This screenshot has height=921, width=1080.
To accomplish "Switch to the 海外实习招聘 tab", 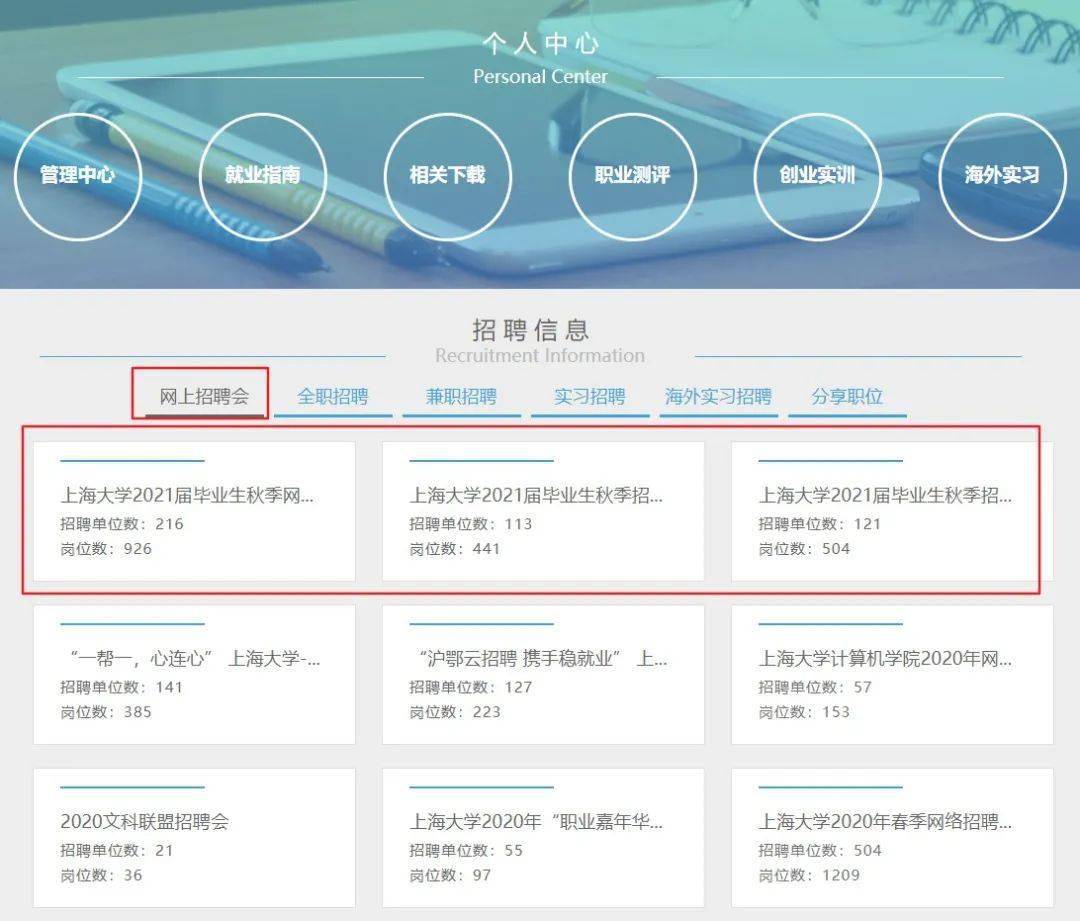I will (x=718, y=396).
